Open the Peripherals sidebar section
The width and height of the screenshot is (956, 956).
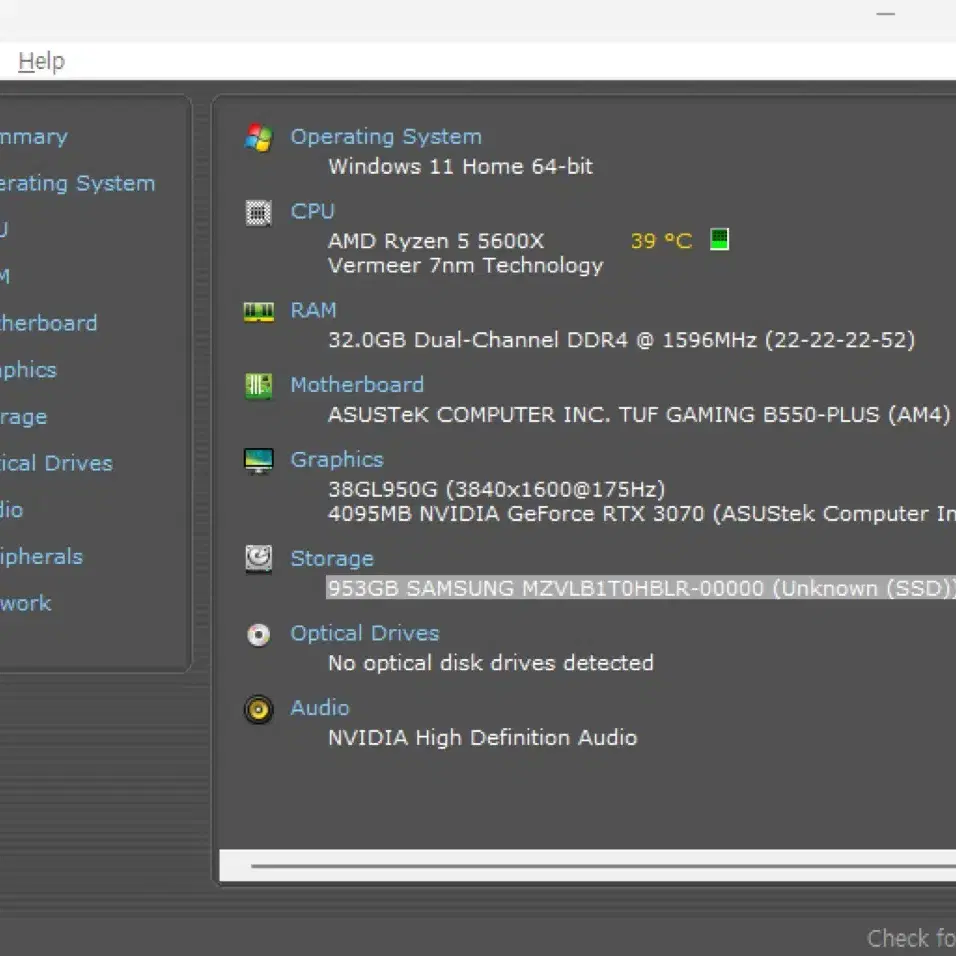pyautogui.click(x=41, y=557)
